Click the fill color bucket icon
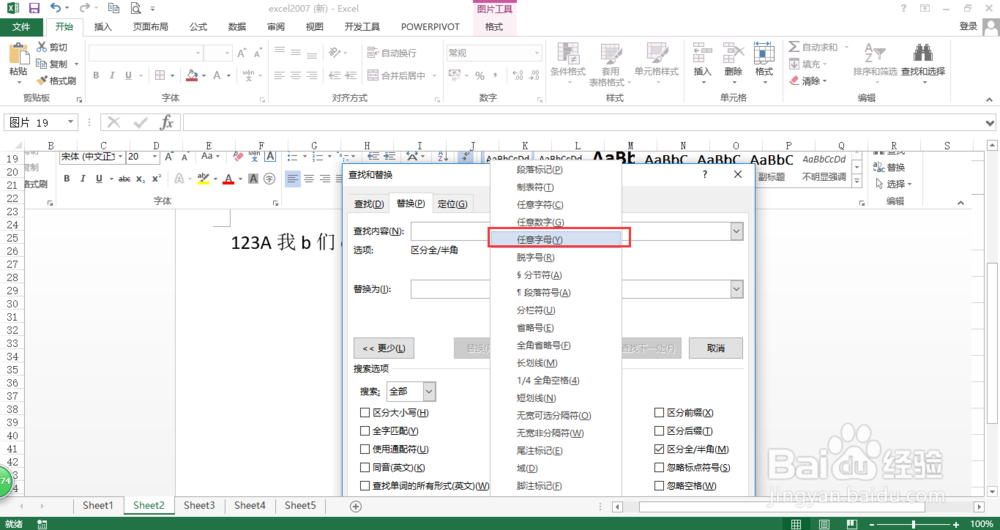 click(x=192, y=75)
